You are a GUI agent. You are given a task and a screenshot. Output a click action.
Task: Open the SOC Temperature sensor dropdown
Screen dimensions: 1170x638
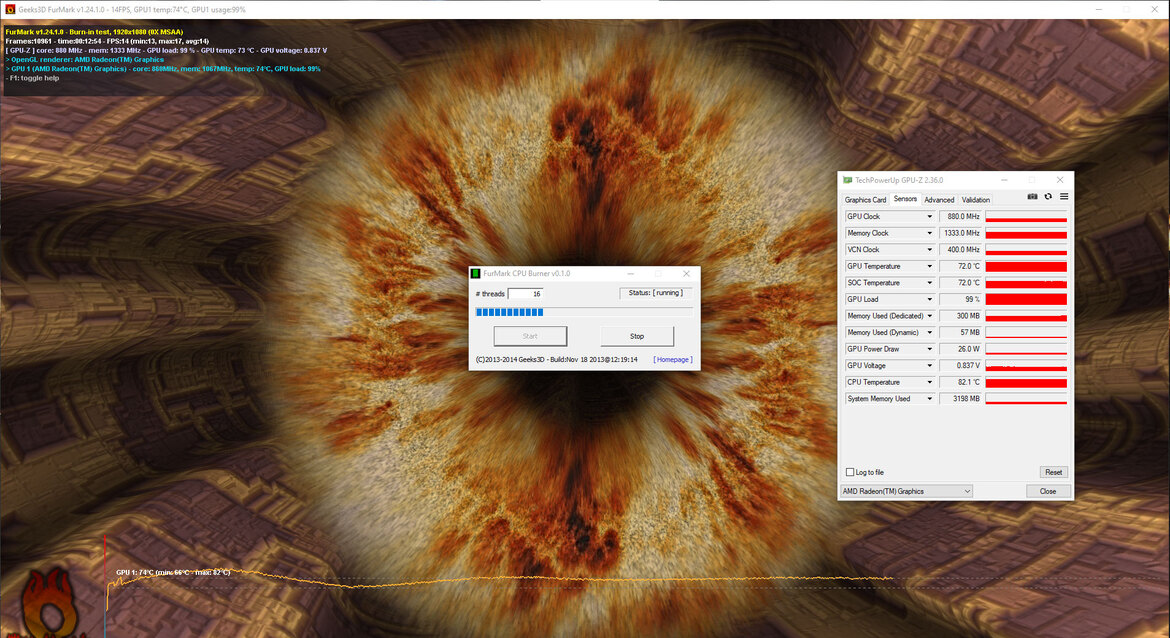[930, 283]
